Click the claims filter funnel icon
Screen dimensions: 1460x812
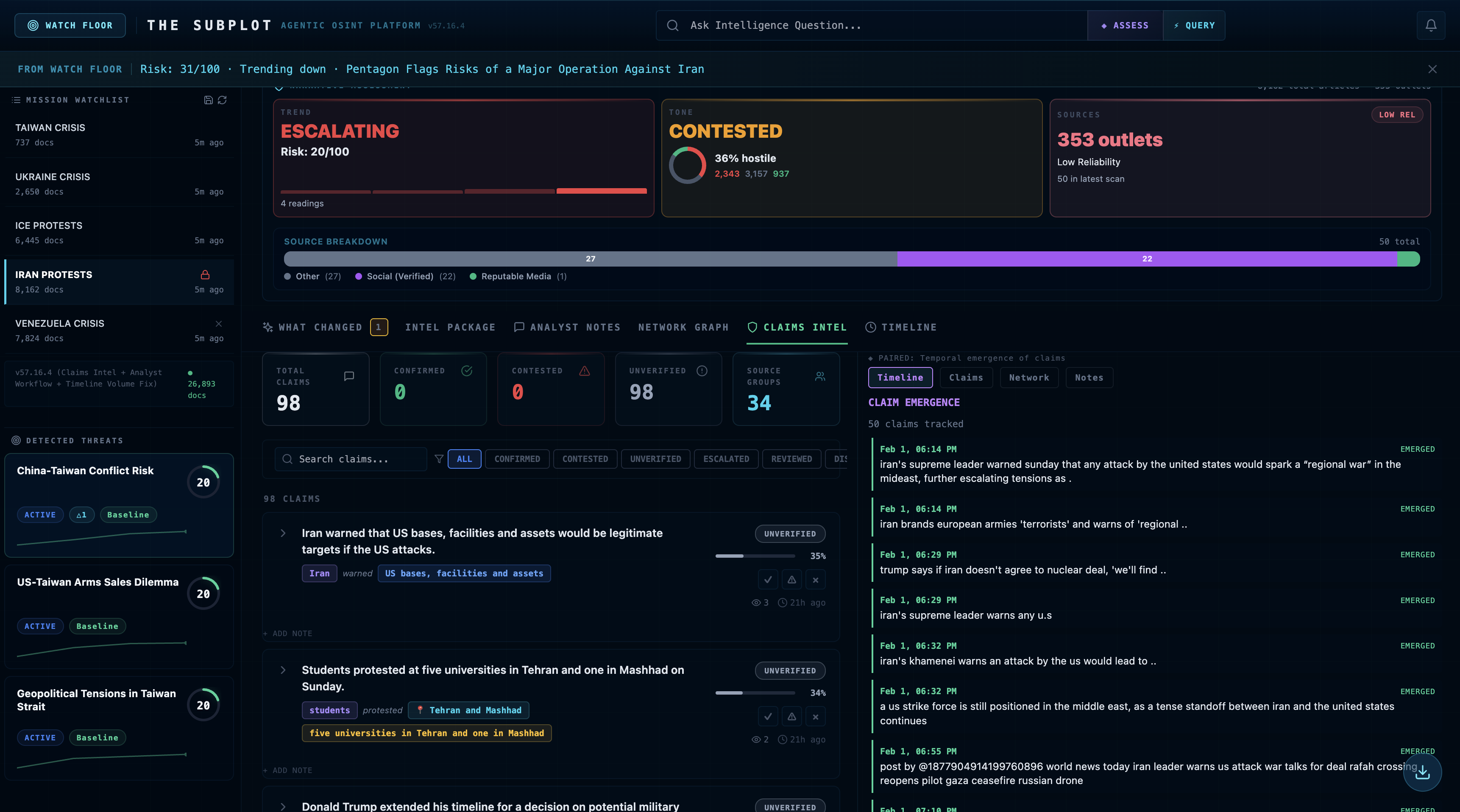439,459
